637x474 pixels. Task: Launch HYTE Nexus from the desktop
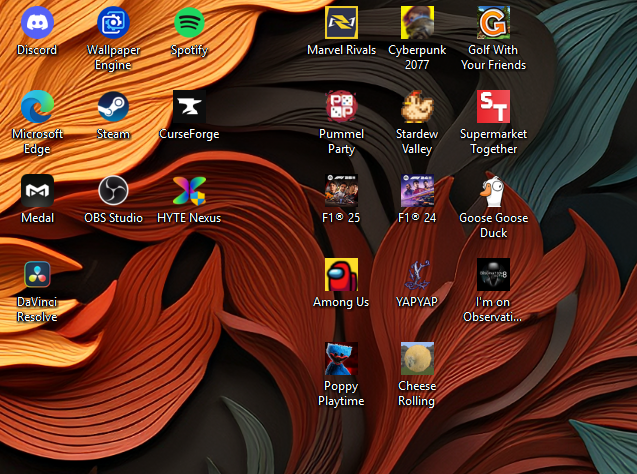pos(189,190)
